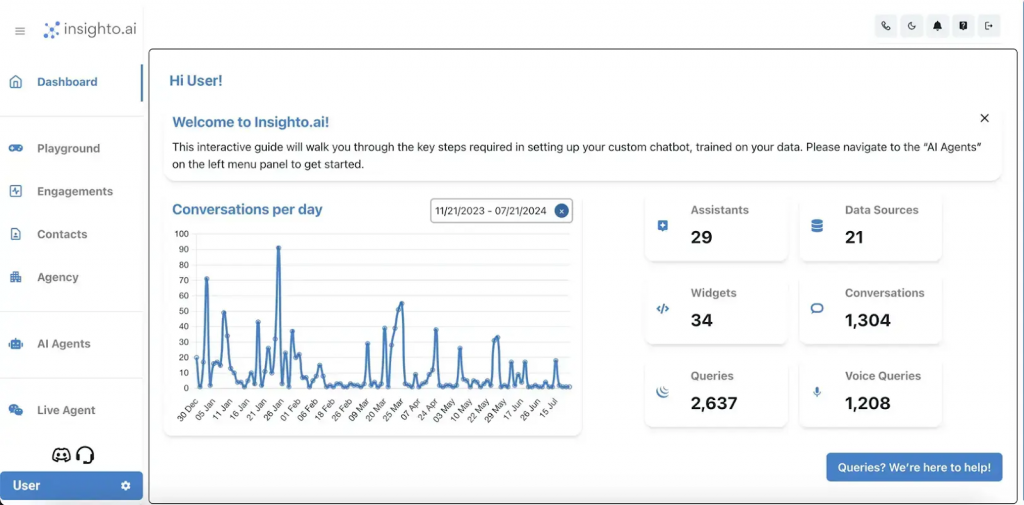Click the Queries count 2,637
This screenshot has height=505, width=1024.
(x=714, y=403)
